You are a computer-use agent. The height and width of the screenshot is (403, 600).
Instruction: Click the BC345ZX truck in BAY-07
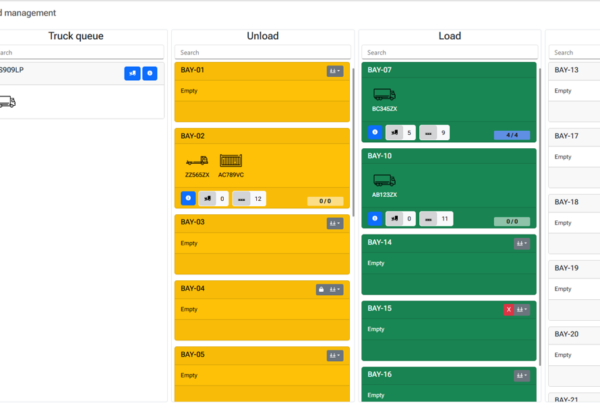384,95
